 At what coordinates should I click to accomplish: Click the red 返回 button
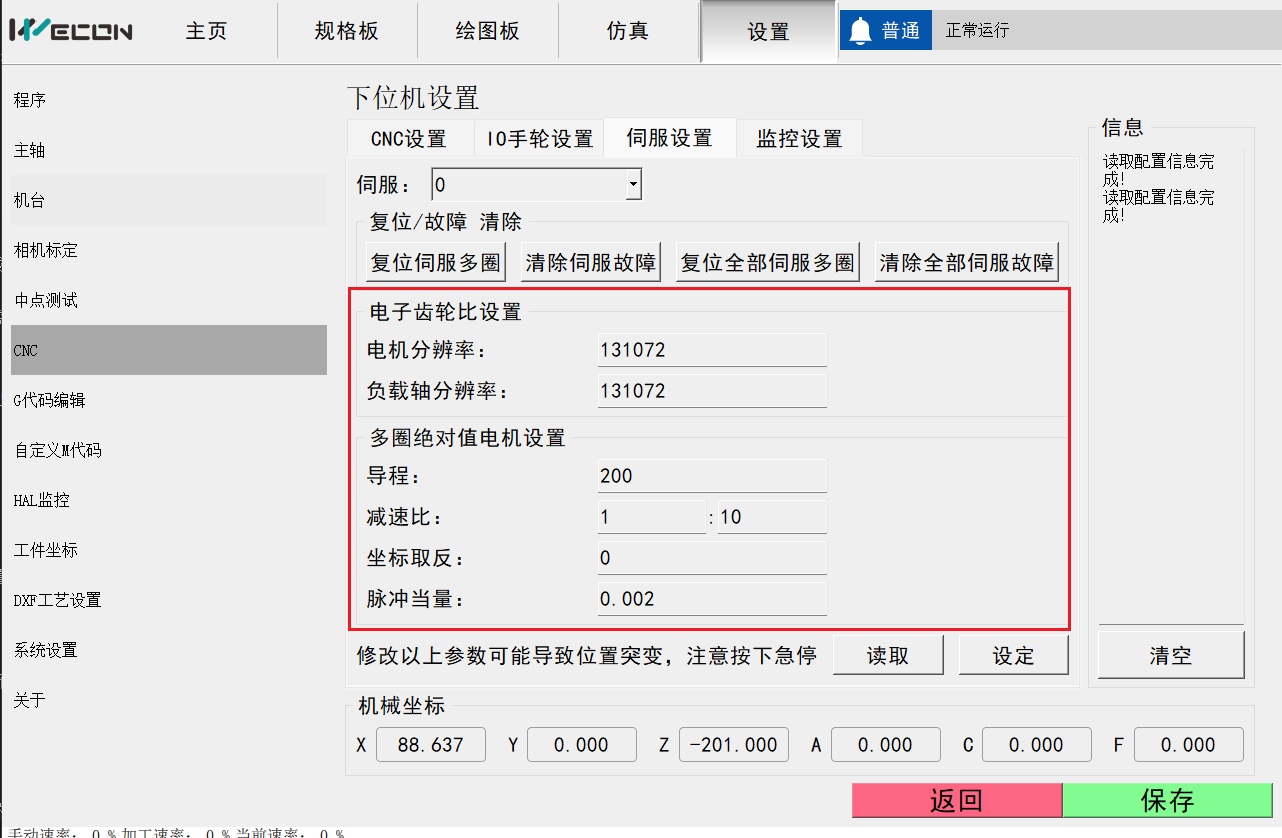click(x=956, y=800)
